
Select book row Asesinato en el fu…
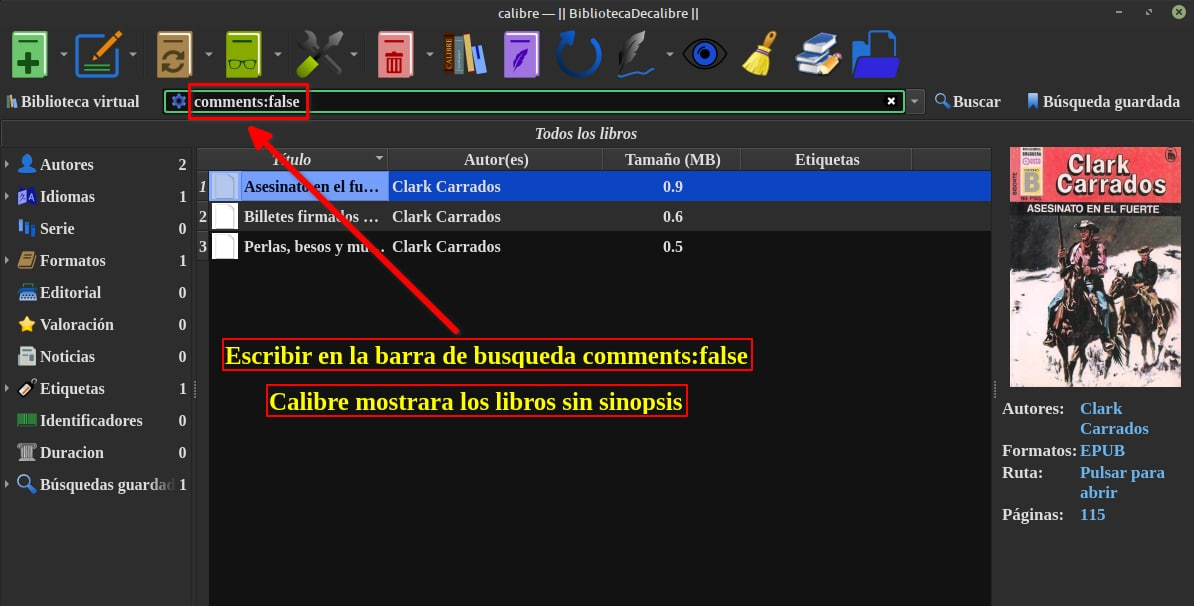coord(600,187)
